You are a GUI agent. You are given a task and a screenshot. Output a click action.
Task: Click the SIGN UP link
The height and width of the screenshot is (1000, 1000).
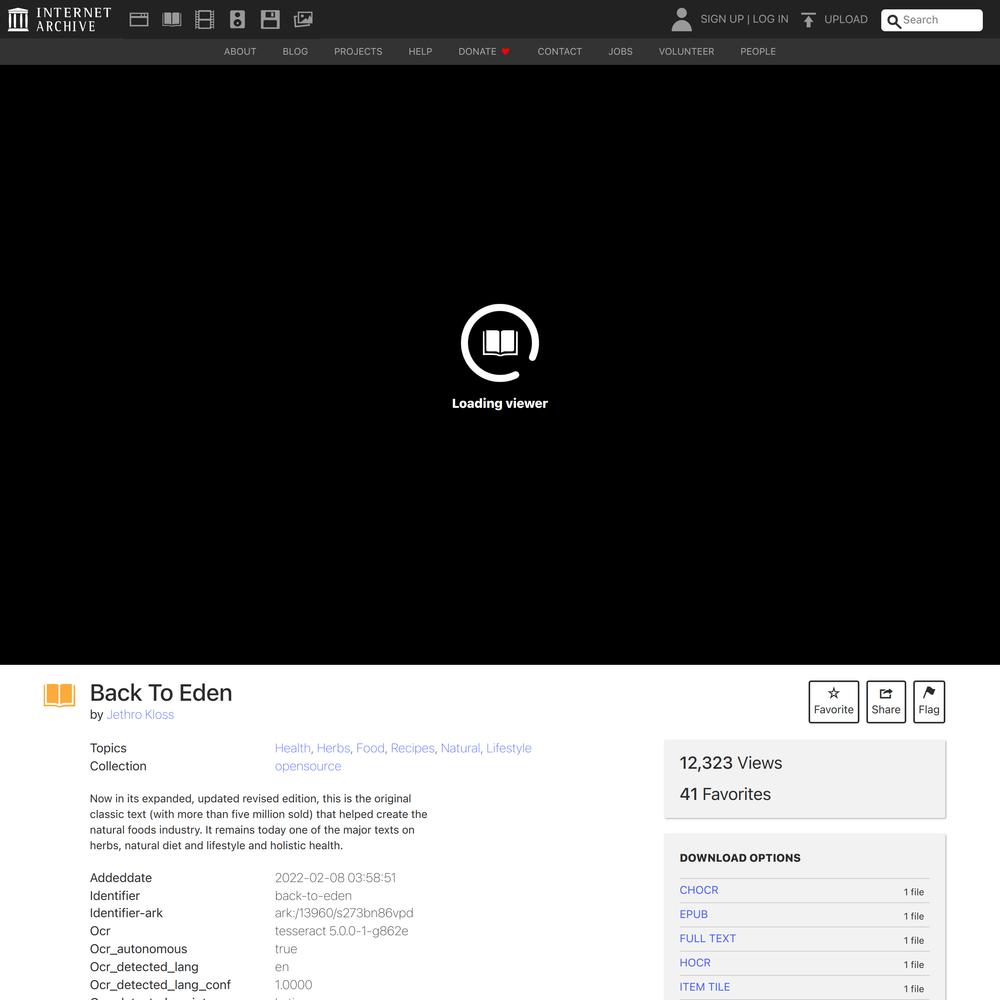point(722,19)
